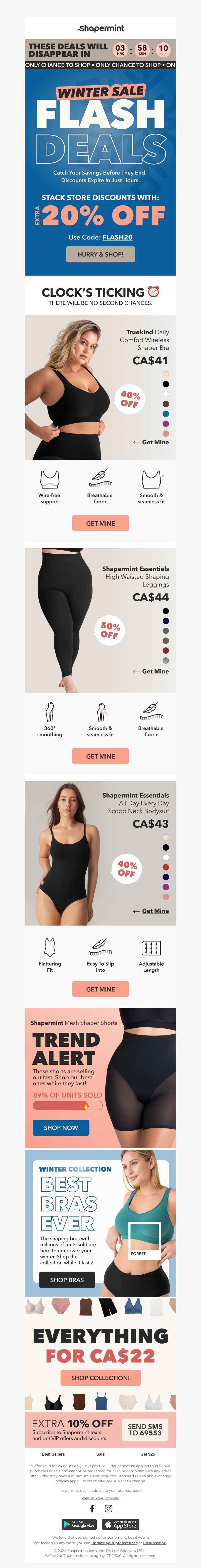Click the Adjustable Length icon
201x1568 pixels.
coord(151,947)
